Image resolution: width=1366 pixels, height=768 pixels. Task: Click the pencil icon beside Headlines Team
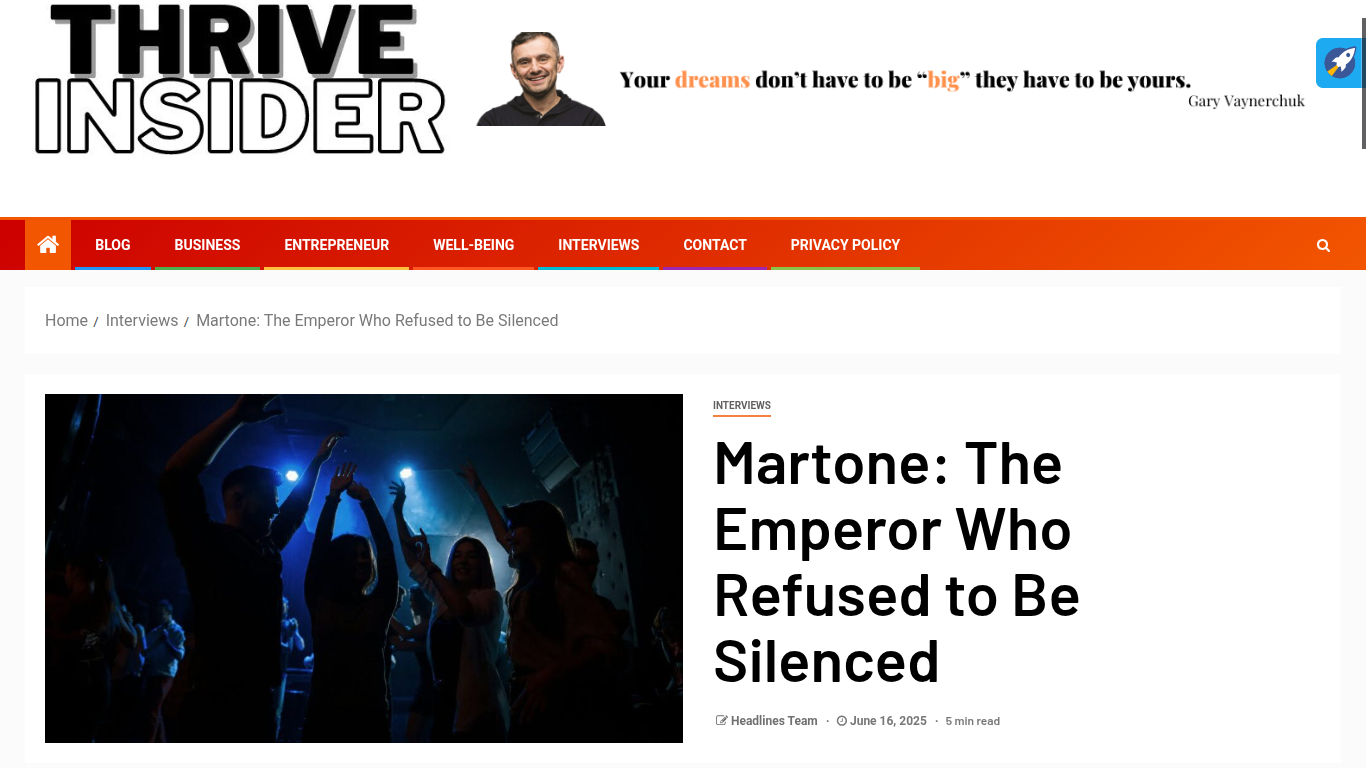pyautogui.click(x=721, y=721)
